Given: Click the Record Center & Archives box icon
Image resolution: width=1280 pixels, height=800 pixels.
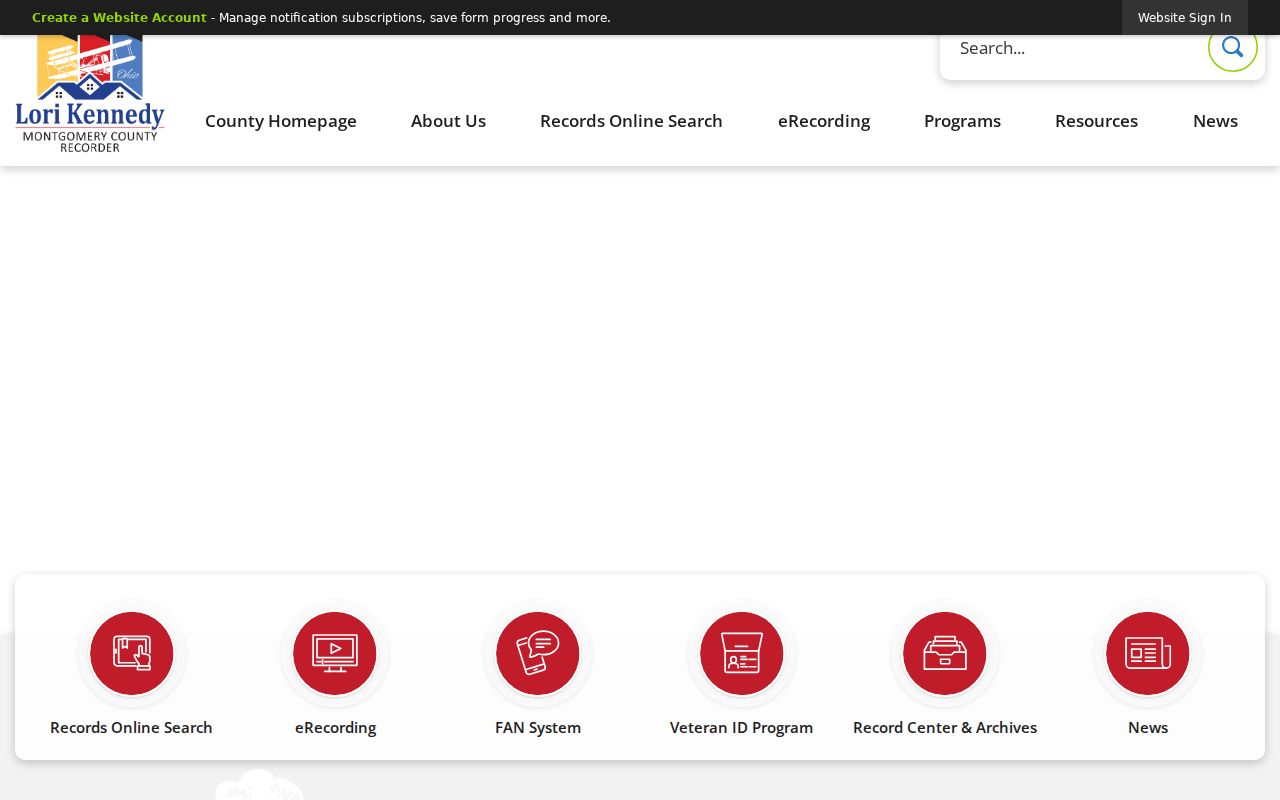Looking at the screenshot, I should point(945,653).
